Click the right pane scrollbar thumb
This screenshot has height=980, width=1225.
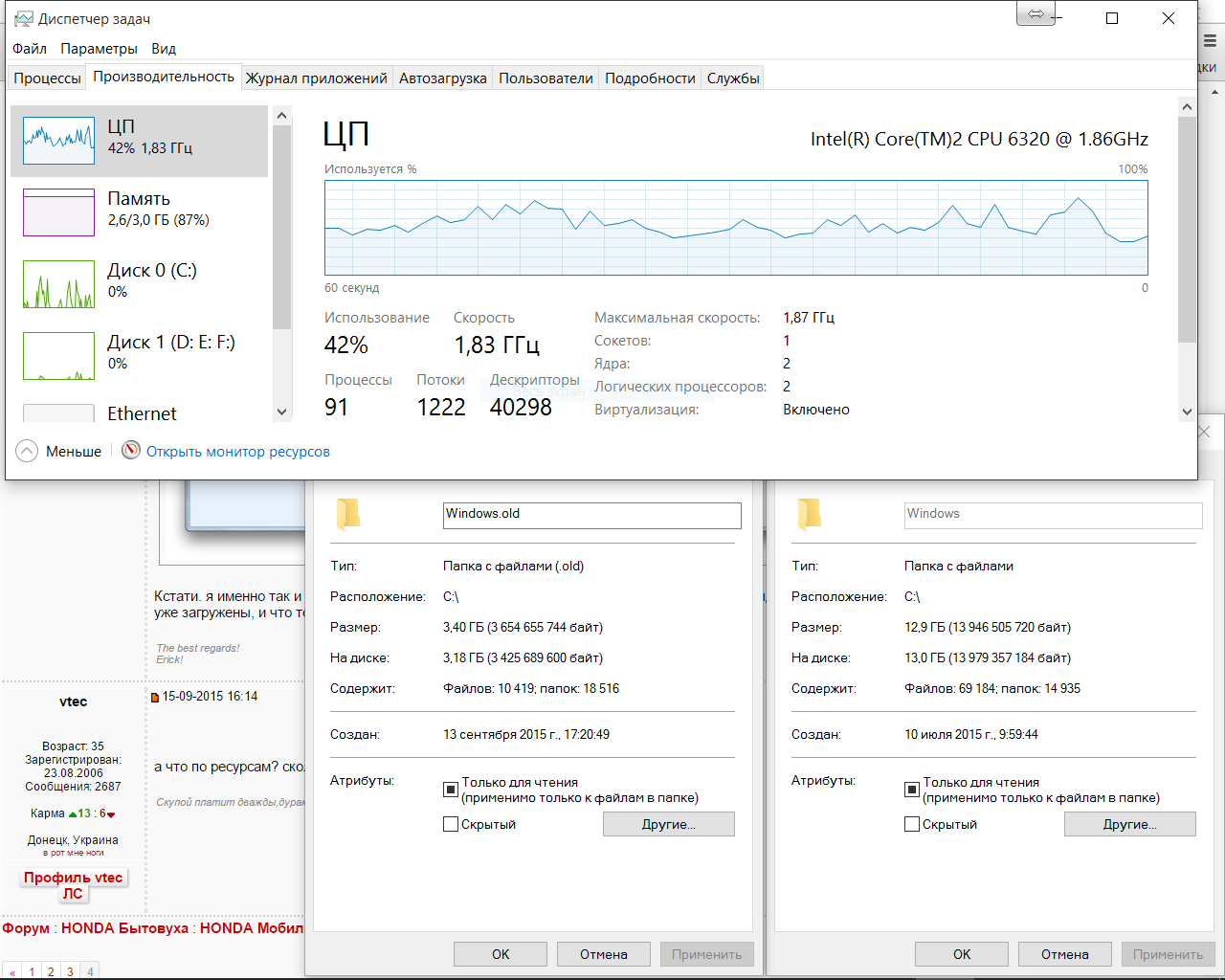tap(1187, 230)
